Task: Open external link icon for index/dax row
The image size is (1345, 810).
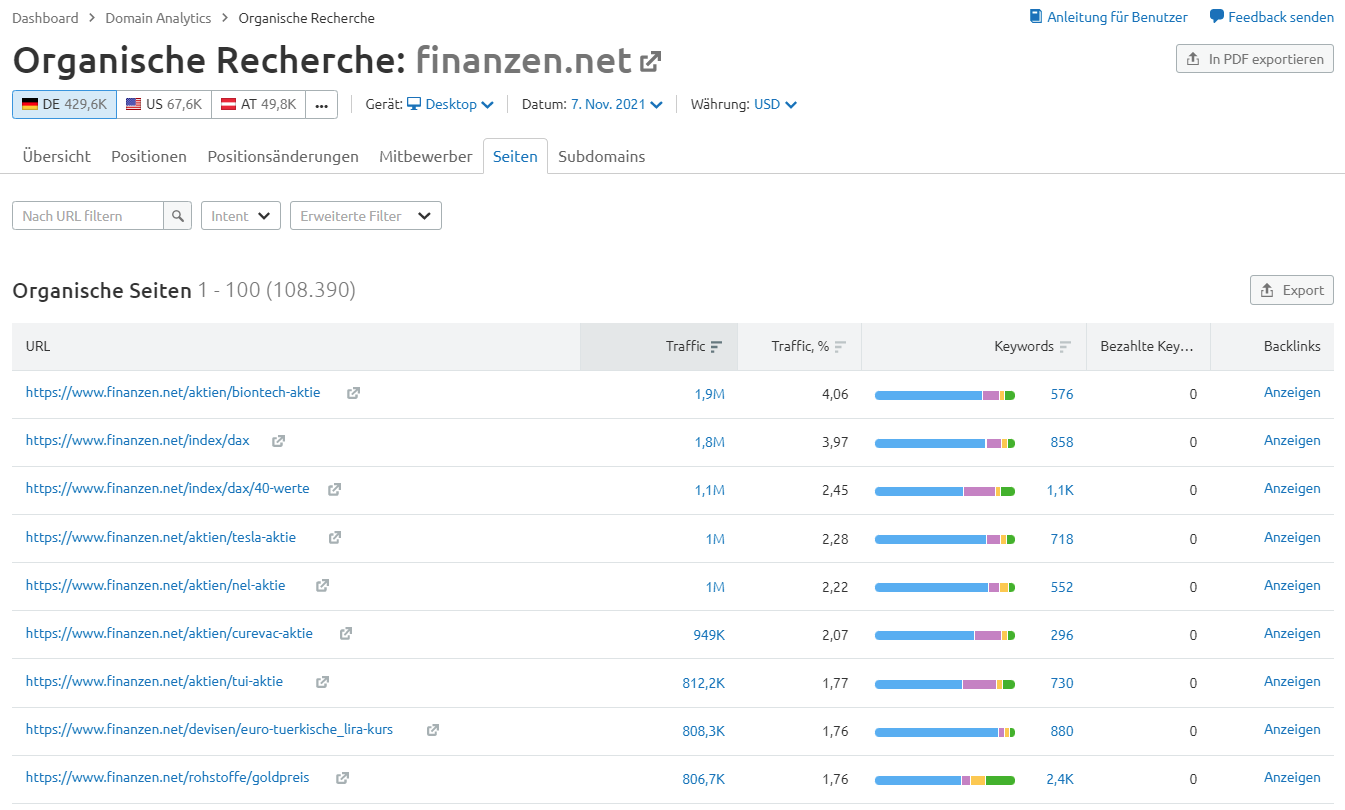Action: [279, 441]
